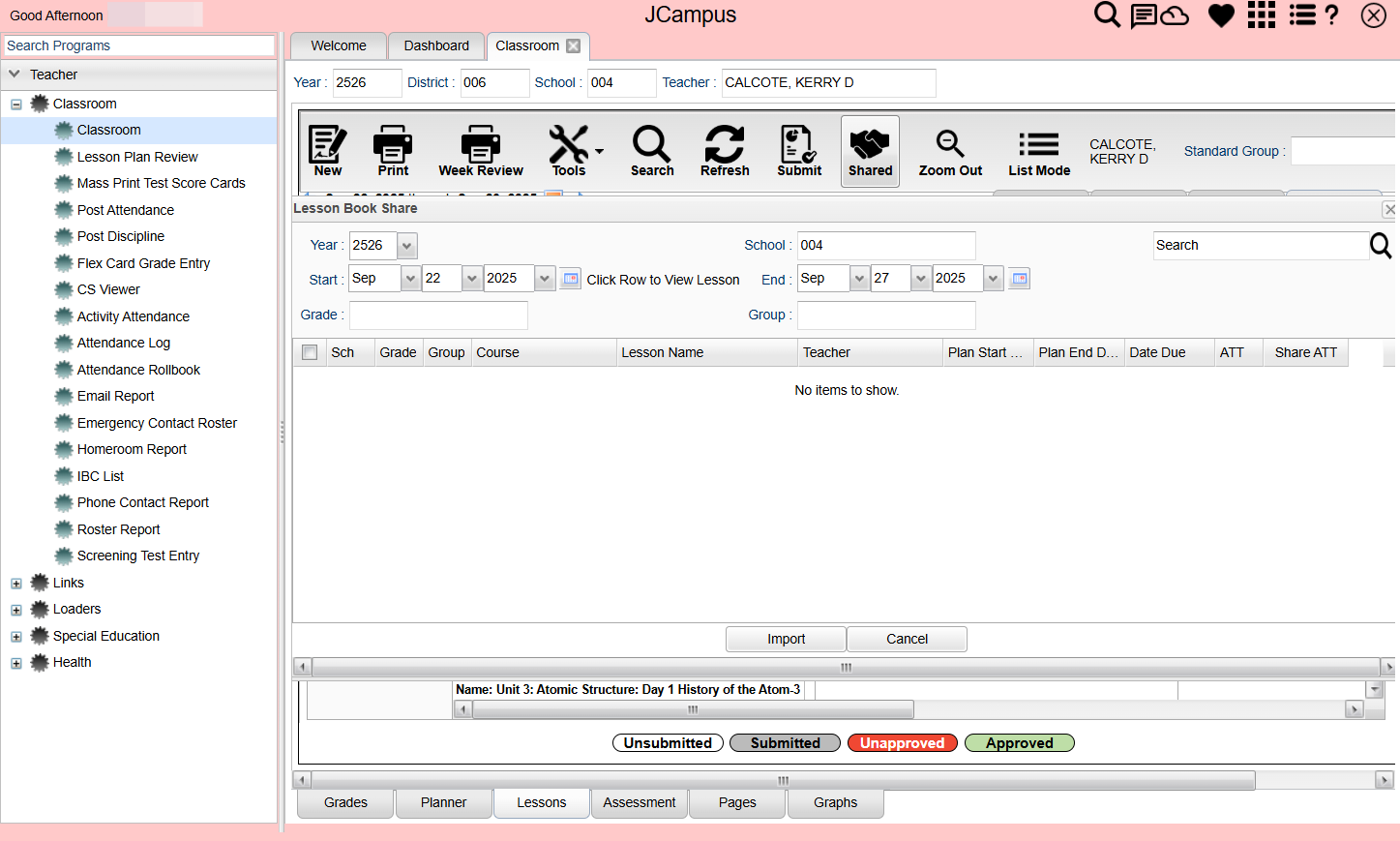Sort by Lesson Name column header

coord(706,352)
